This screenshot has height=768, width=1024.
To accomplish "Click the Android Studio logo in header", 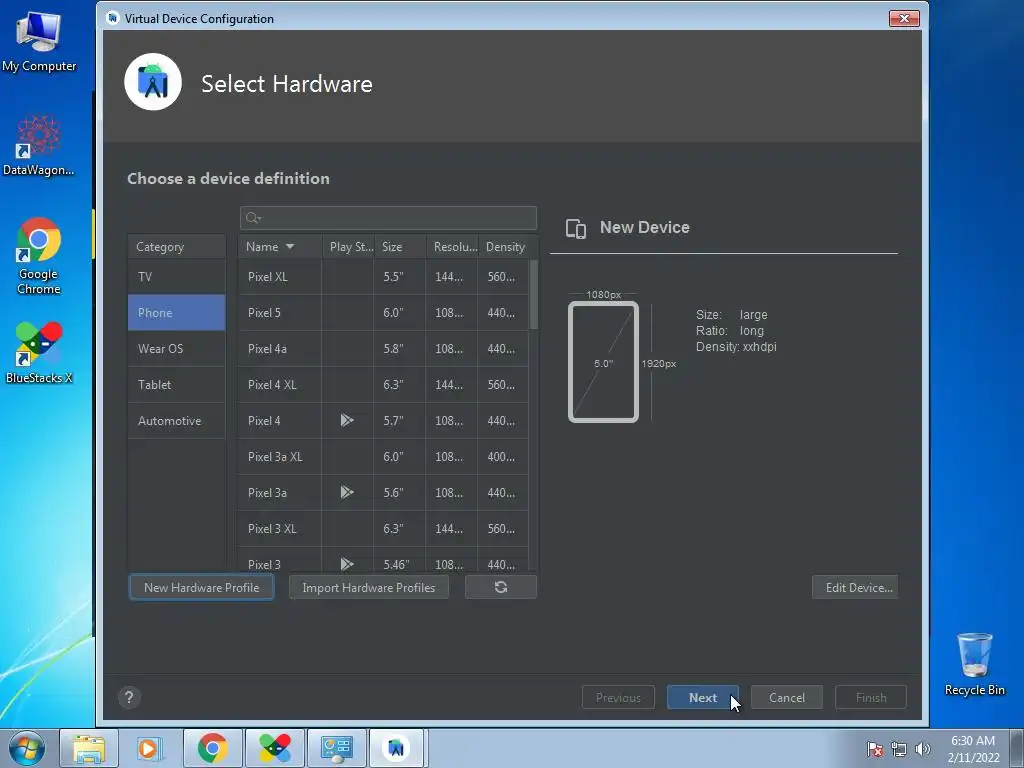I will pos(153,82).
